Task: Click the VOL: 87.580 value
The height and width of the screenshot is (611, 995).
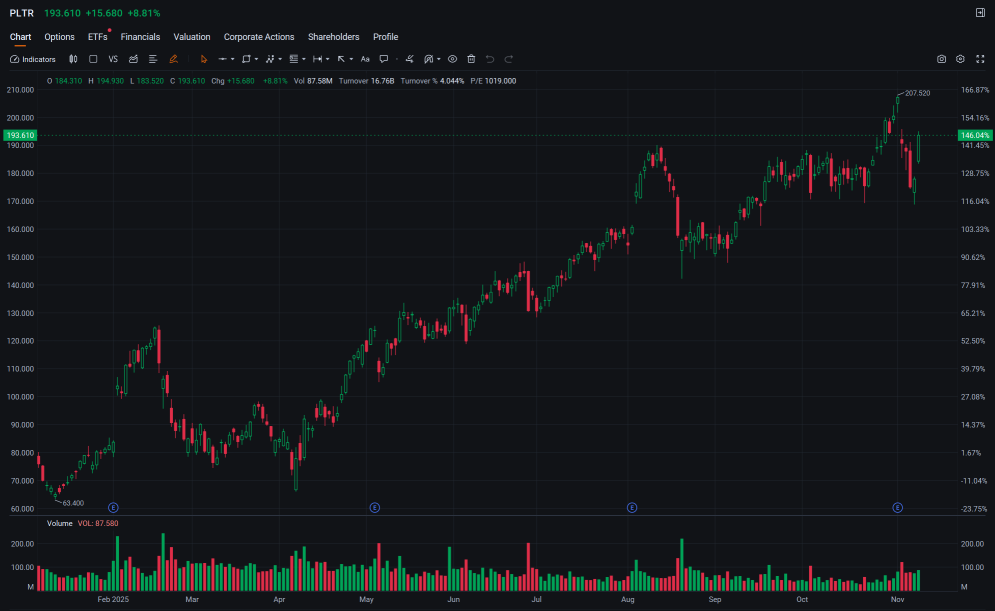Action: (x=98, y=523)
